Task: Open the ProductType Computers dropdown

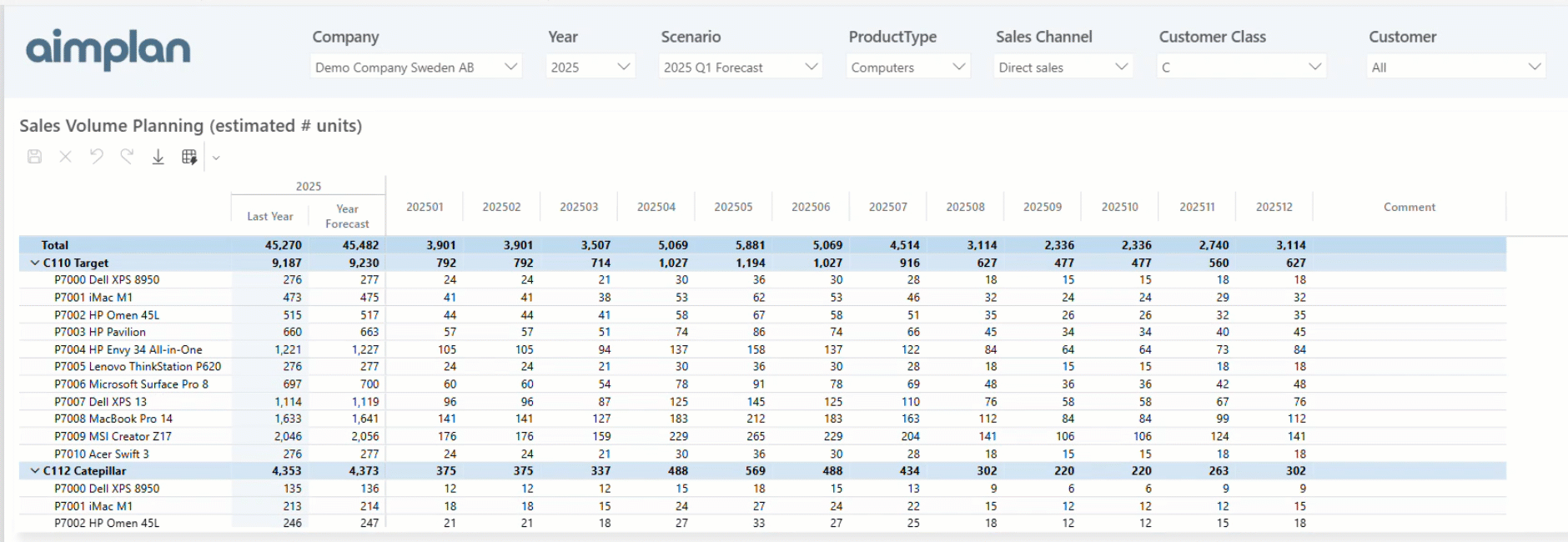Action: pos(907,67)
